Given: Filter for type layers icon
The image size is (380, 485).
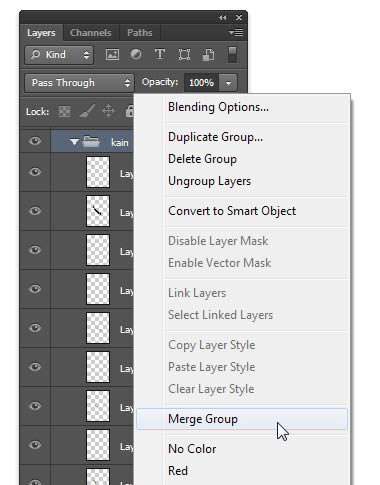Looking at the screenshot, I should [160, 54].
